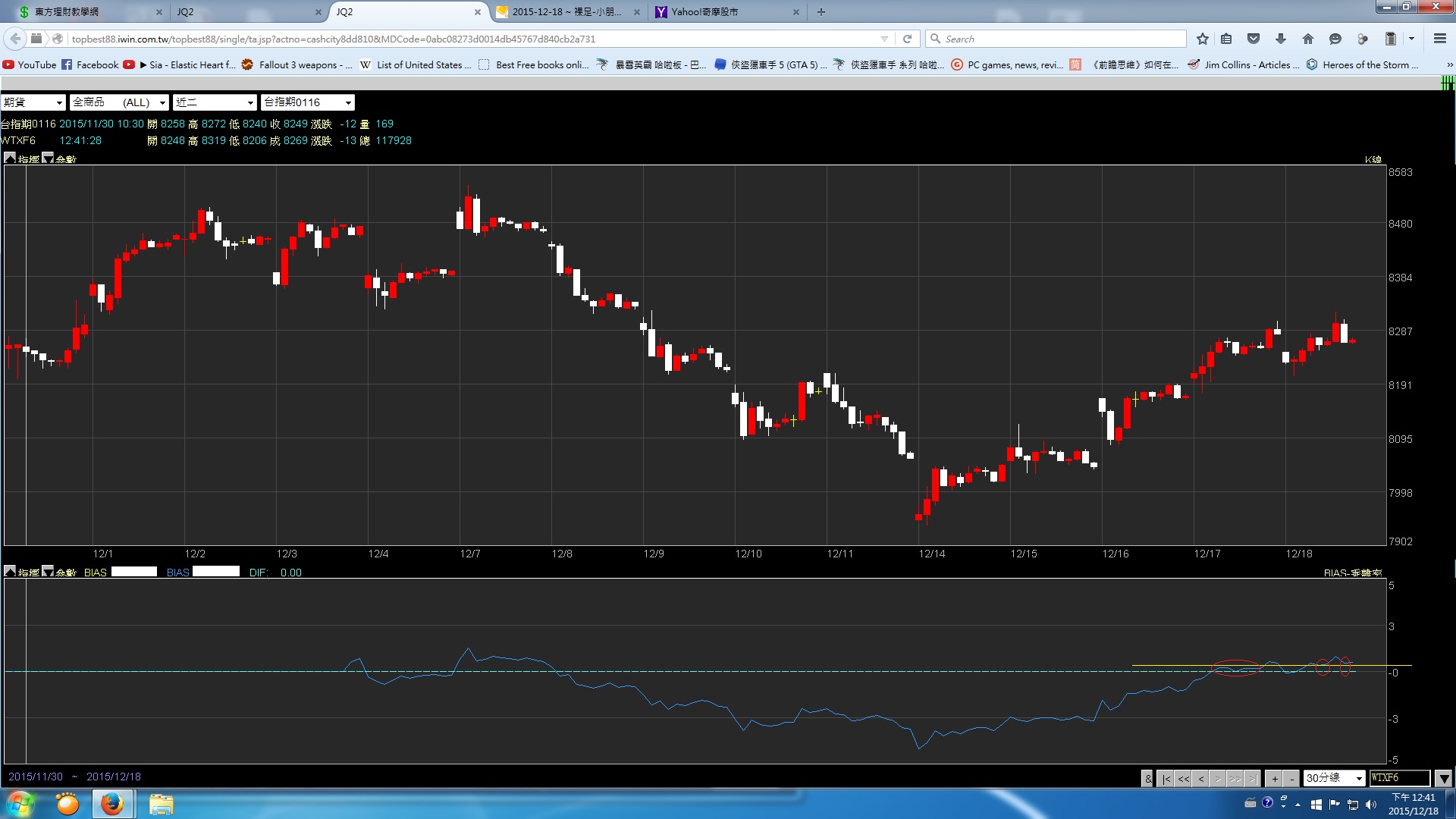Open the Hello chat smiley icon
Screen dimensions: 1456x819
tap(1335, 39)
